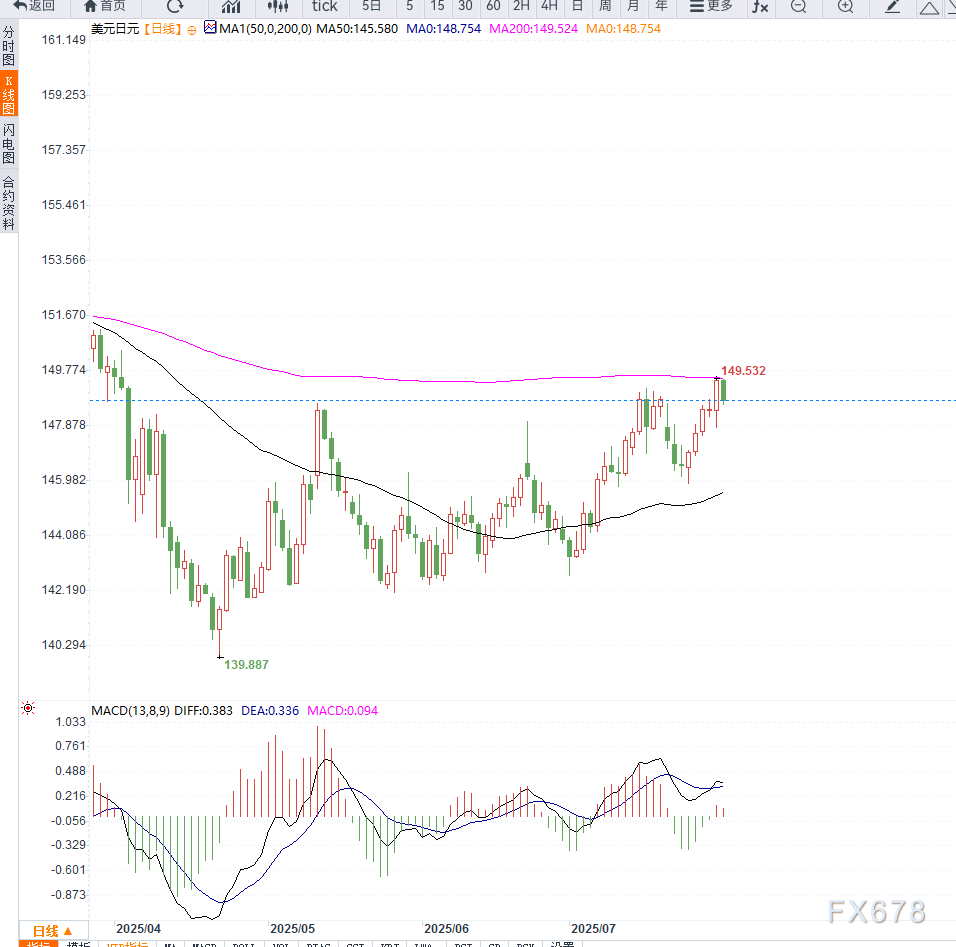Click the MA1 indicator chart icon
The height and width of the screenshot is (947, 956).
coord(210,28)
